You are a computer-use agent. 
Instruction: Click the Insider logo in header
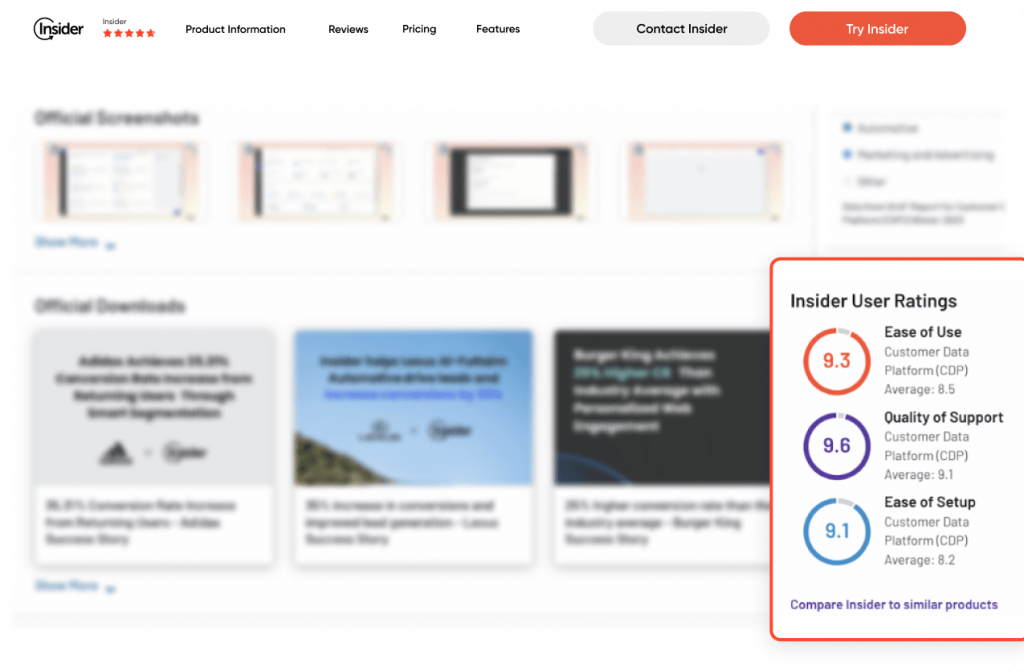[58, 29]
